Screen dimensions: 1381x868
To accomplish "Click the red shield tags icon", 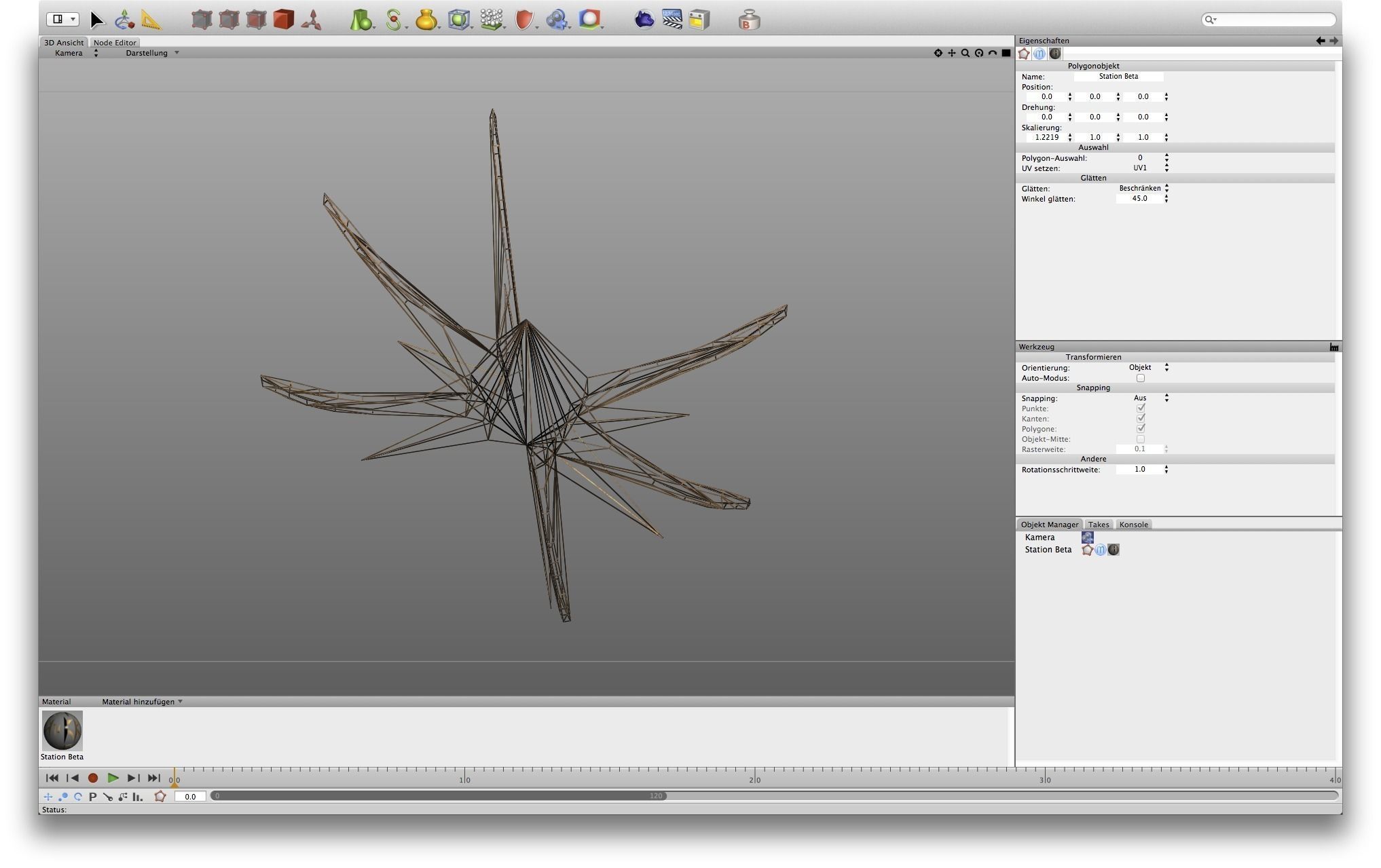I will pyautogui.click(x=523, y=20).
